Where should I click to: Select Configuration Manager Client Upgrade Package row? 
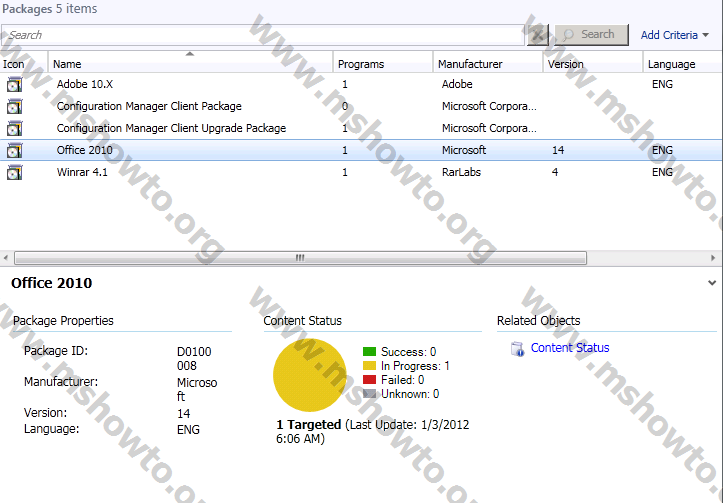(x=362, y=128)
